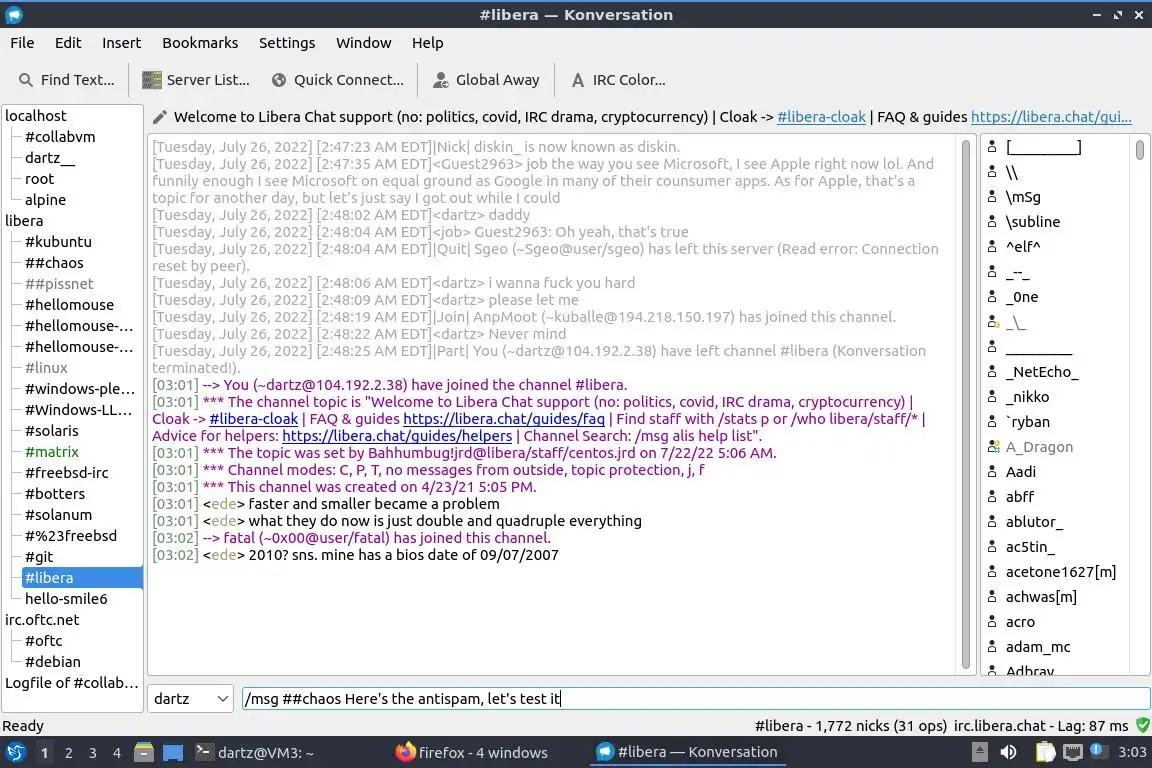
Task: Select the #solaris channel
Action: point(51,431)
